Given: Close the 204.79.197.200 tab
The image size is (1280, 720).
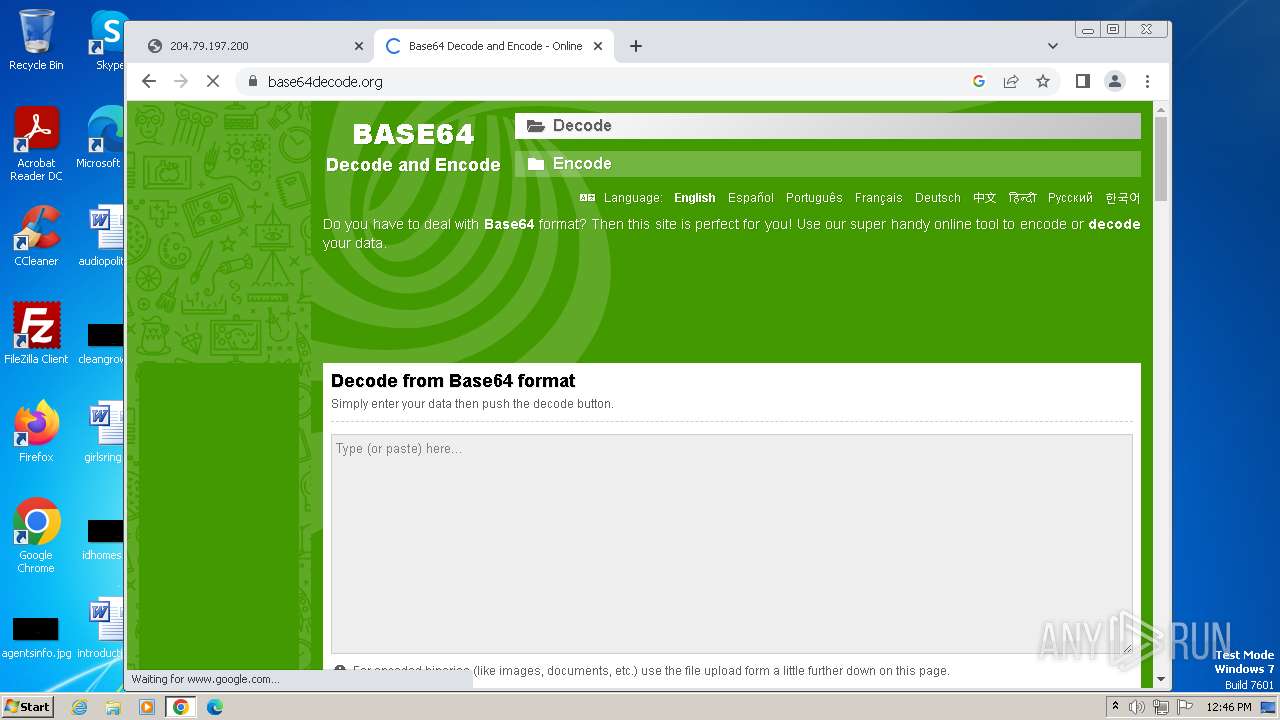Looking at the screenshot, I should pos(359,46).
